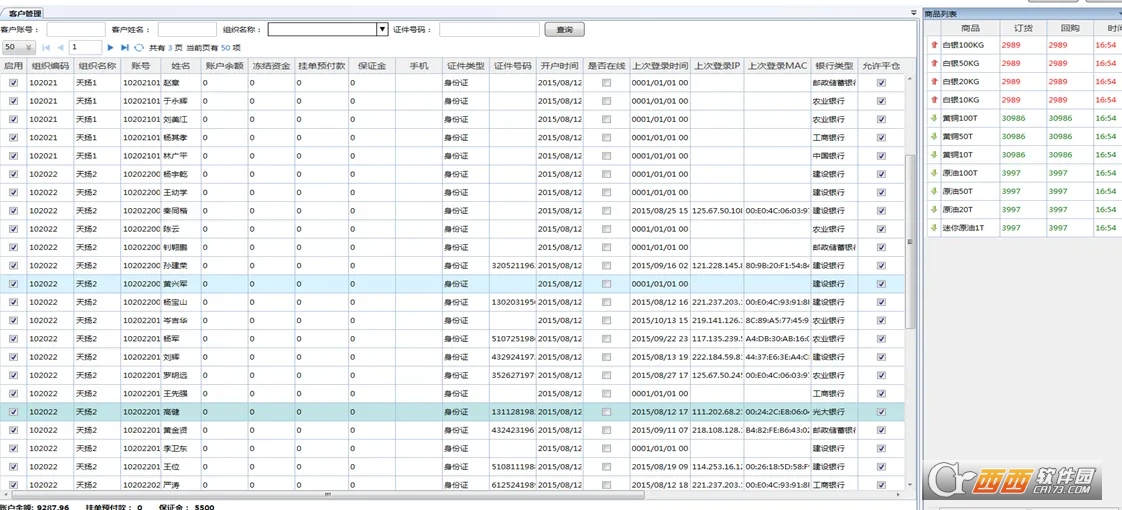Open the 组织名称 dropdown list
The image size is (1122, 510).
382,30
